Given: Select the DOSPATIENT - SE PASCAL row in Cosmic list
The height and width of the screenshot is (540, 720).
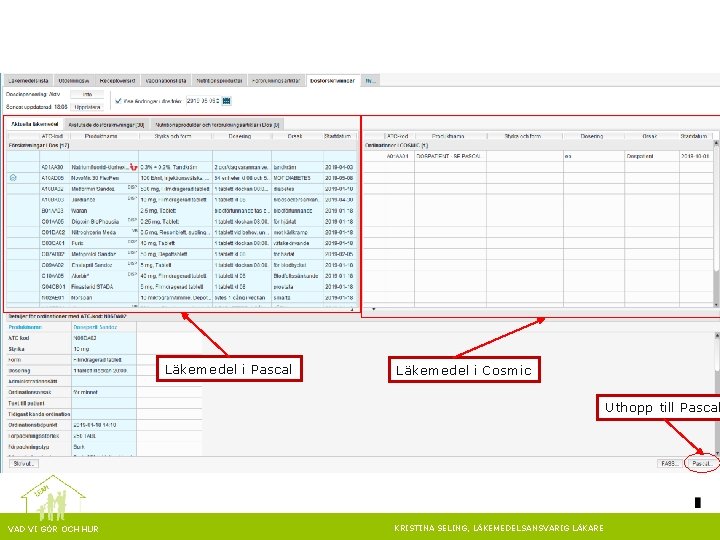Looking at the screenshot, I should coord(538,156).
